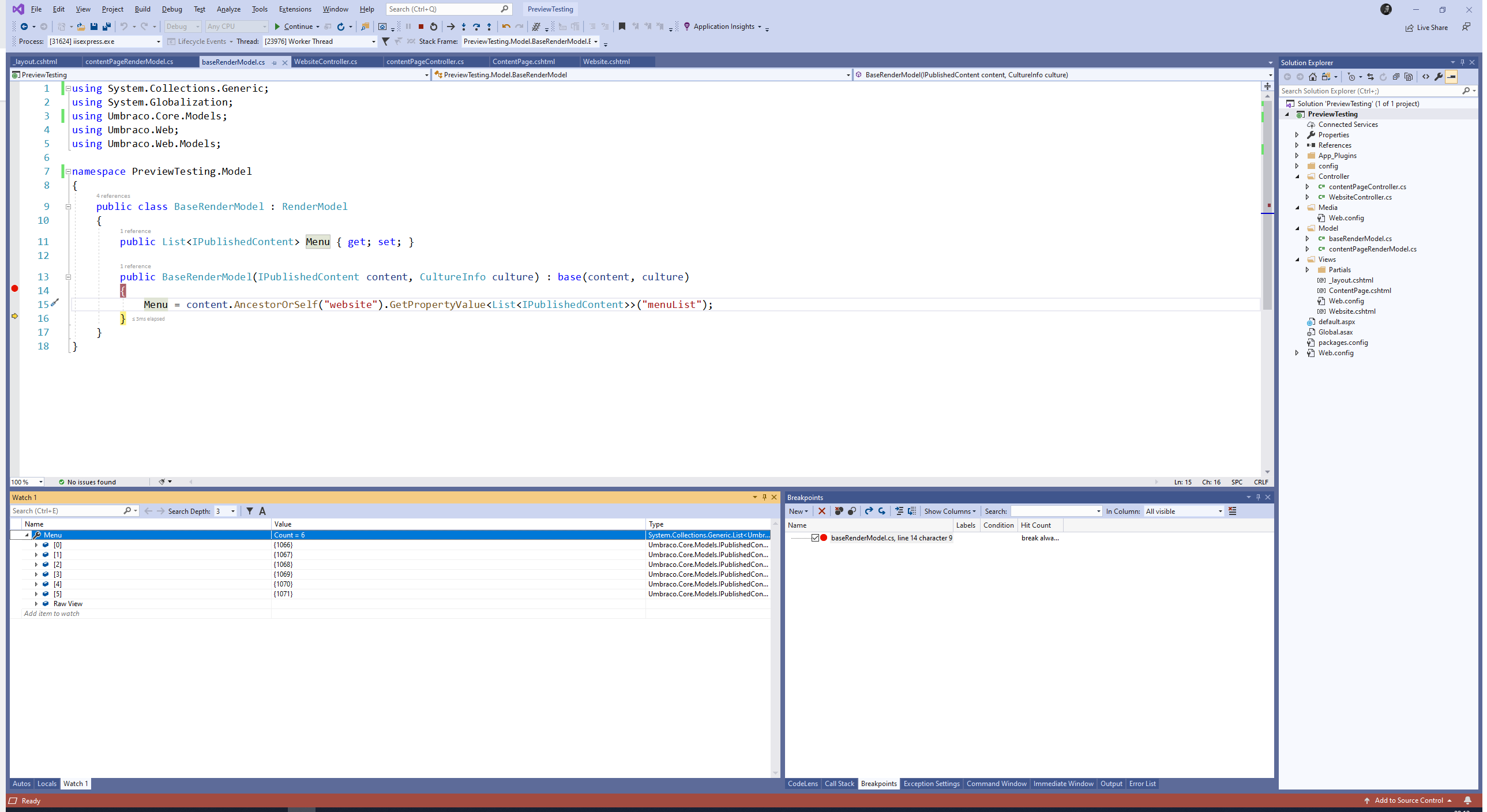Collapse the Controller folder in Solution Explorer
The width and height of the screenshot is (1487, 812).
(x=1297, y=176)
